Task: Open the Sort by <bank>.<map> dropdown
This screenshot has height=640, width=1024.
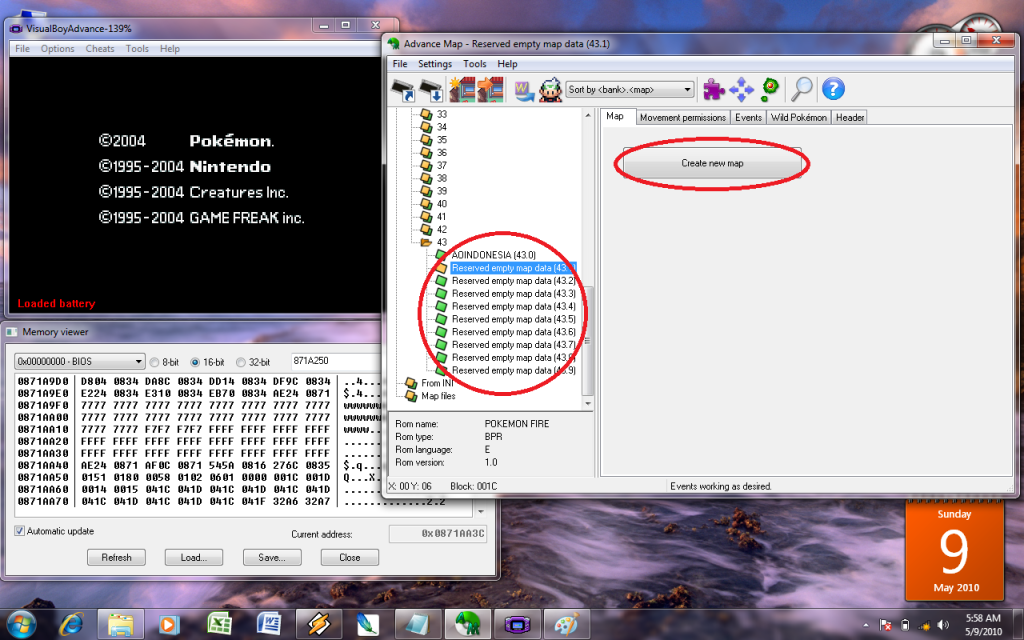Action: pyautogui.click(x=630, y=89)
